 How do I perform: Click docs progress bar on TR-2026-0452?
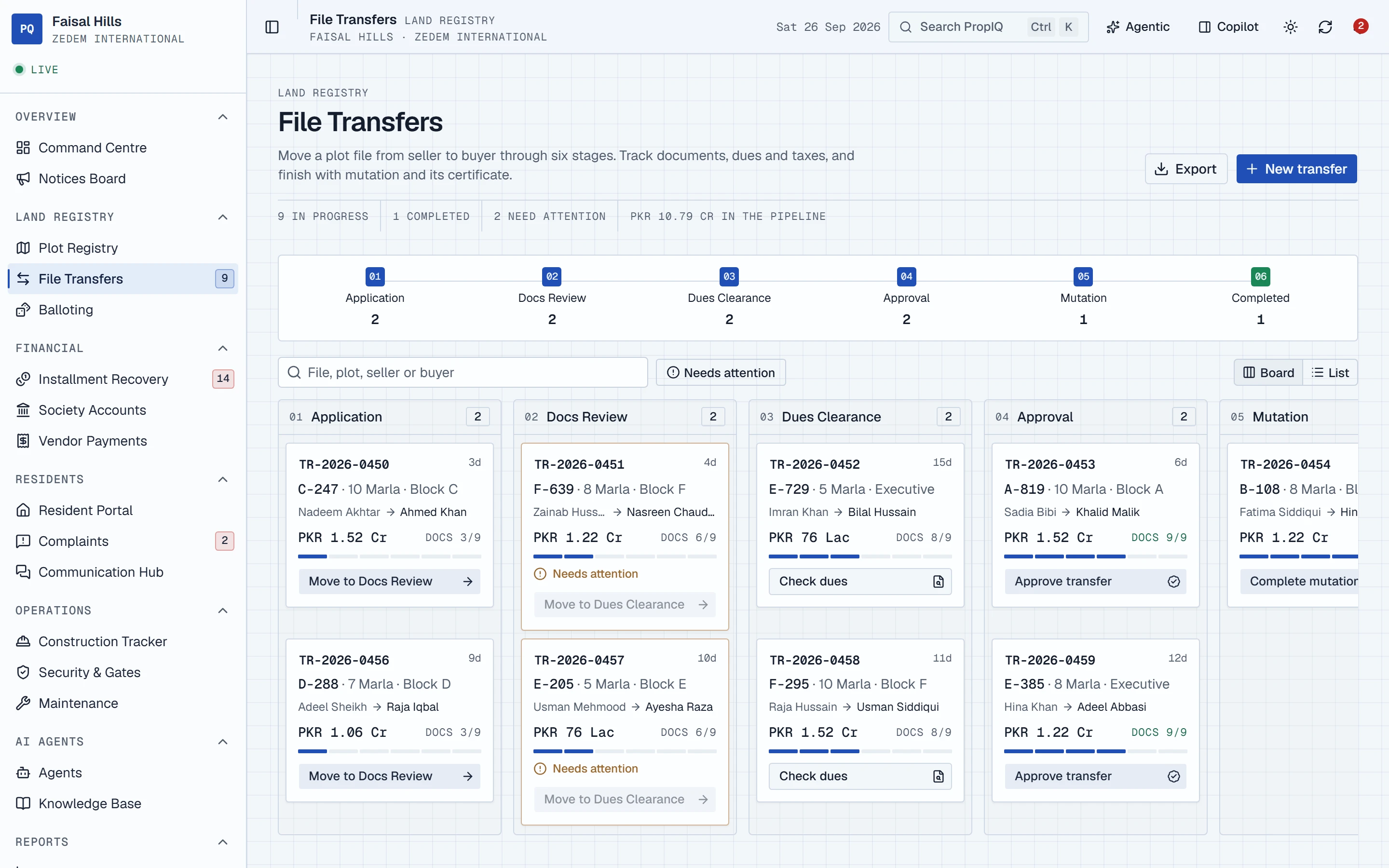tap(860, 556)
